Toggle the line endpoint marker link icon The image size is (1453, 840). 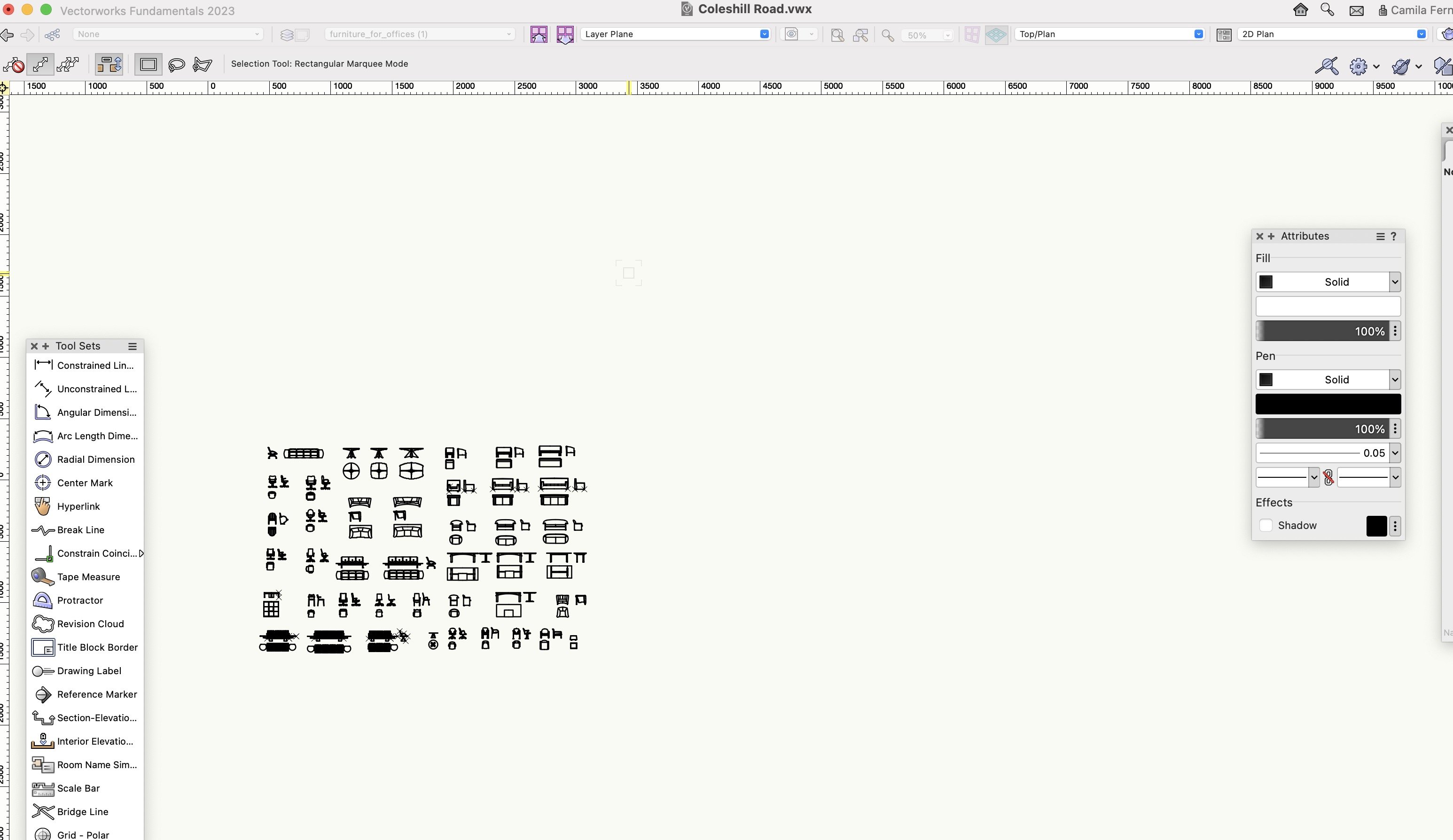pyautogui.click(x=1328, y=477)
